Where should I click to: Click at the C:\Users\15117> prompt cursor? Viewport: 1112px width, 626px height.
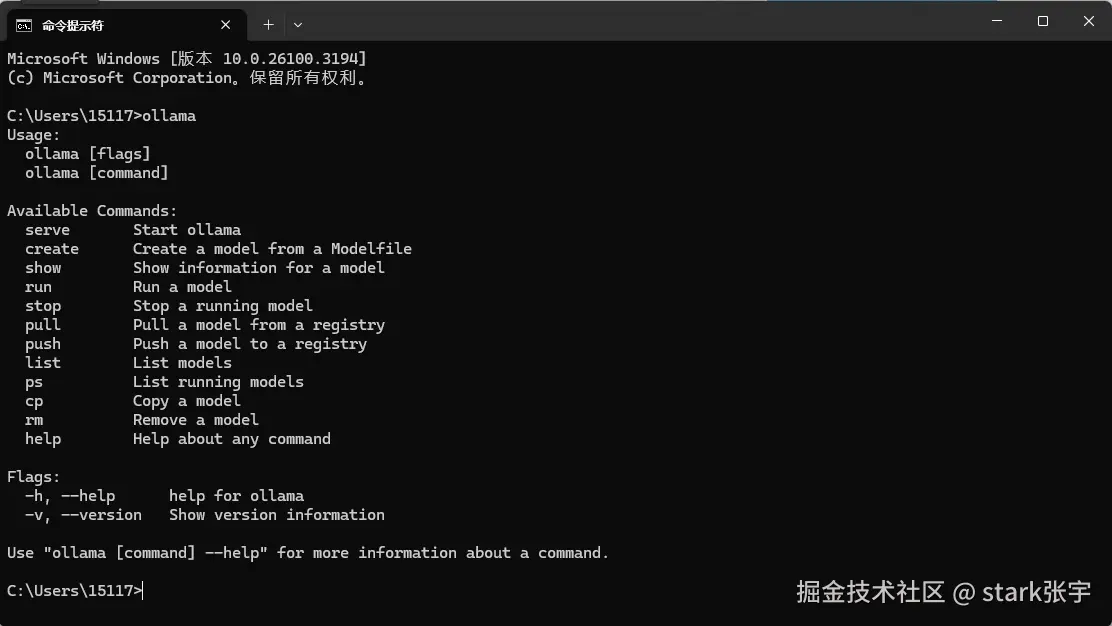point(143,591)
